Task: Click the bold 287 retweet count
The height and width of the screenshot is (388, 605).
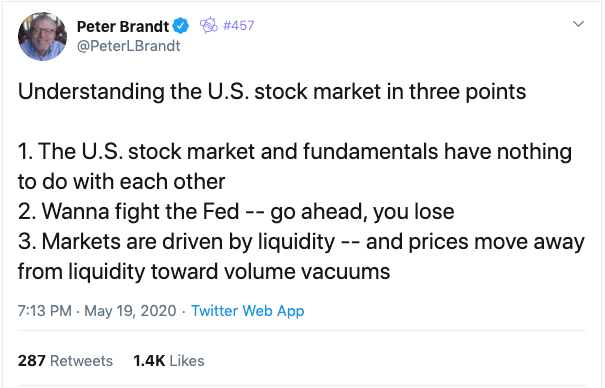Action: [x=32, y=361]
